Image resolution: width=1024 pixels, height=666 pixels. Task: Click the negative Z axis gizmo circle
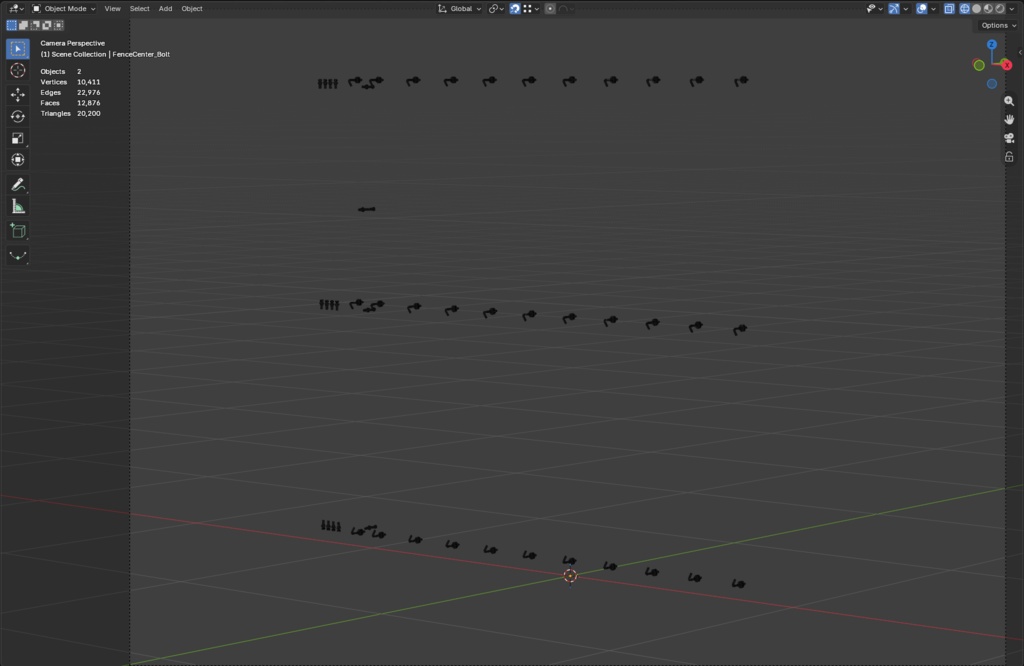click(x=991, y=84)
